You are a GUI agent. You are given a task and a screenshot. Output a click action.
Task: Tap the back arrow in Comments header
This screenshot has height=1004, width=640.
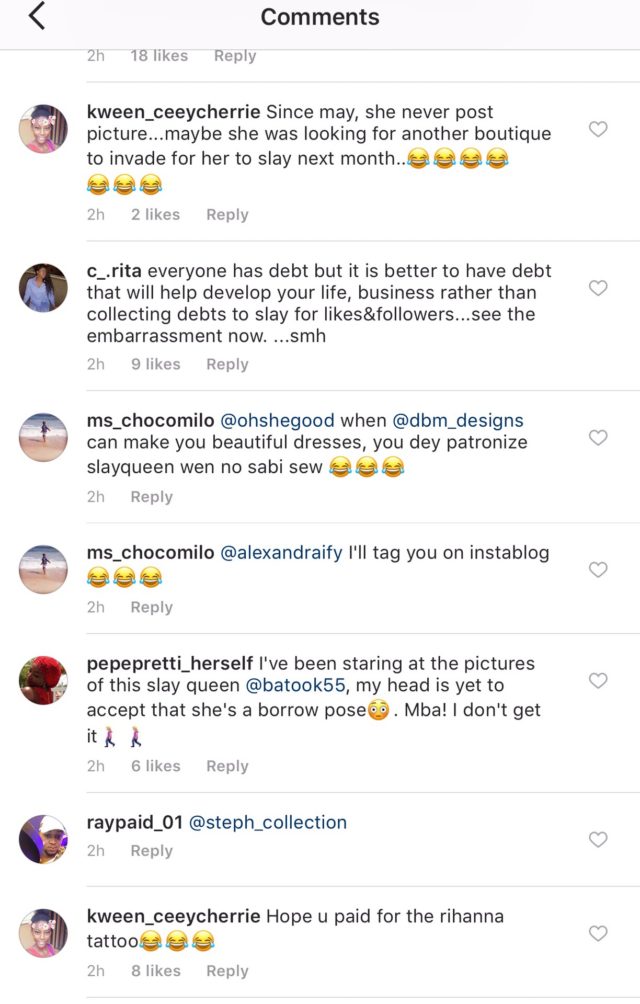(37, 17)
